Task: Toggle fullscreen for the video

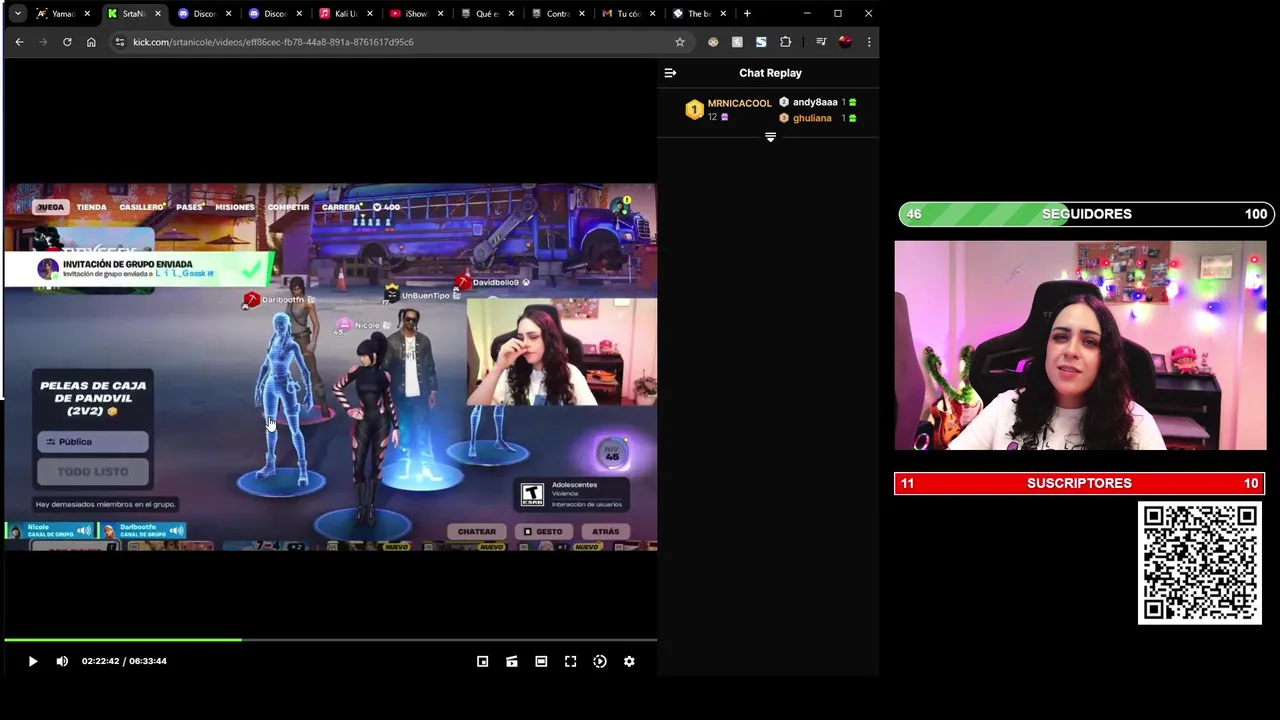Action: click(570, 661)
